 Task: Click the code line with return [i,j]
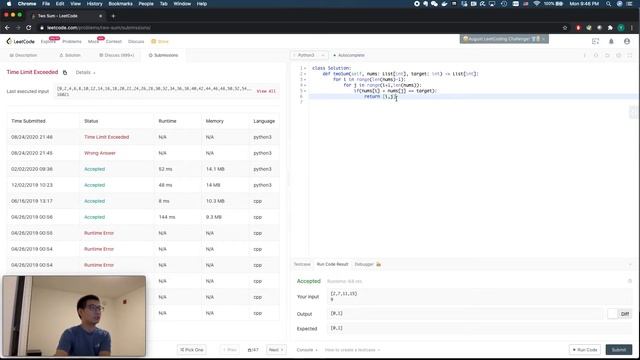380,96
